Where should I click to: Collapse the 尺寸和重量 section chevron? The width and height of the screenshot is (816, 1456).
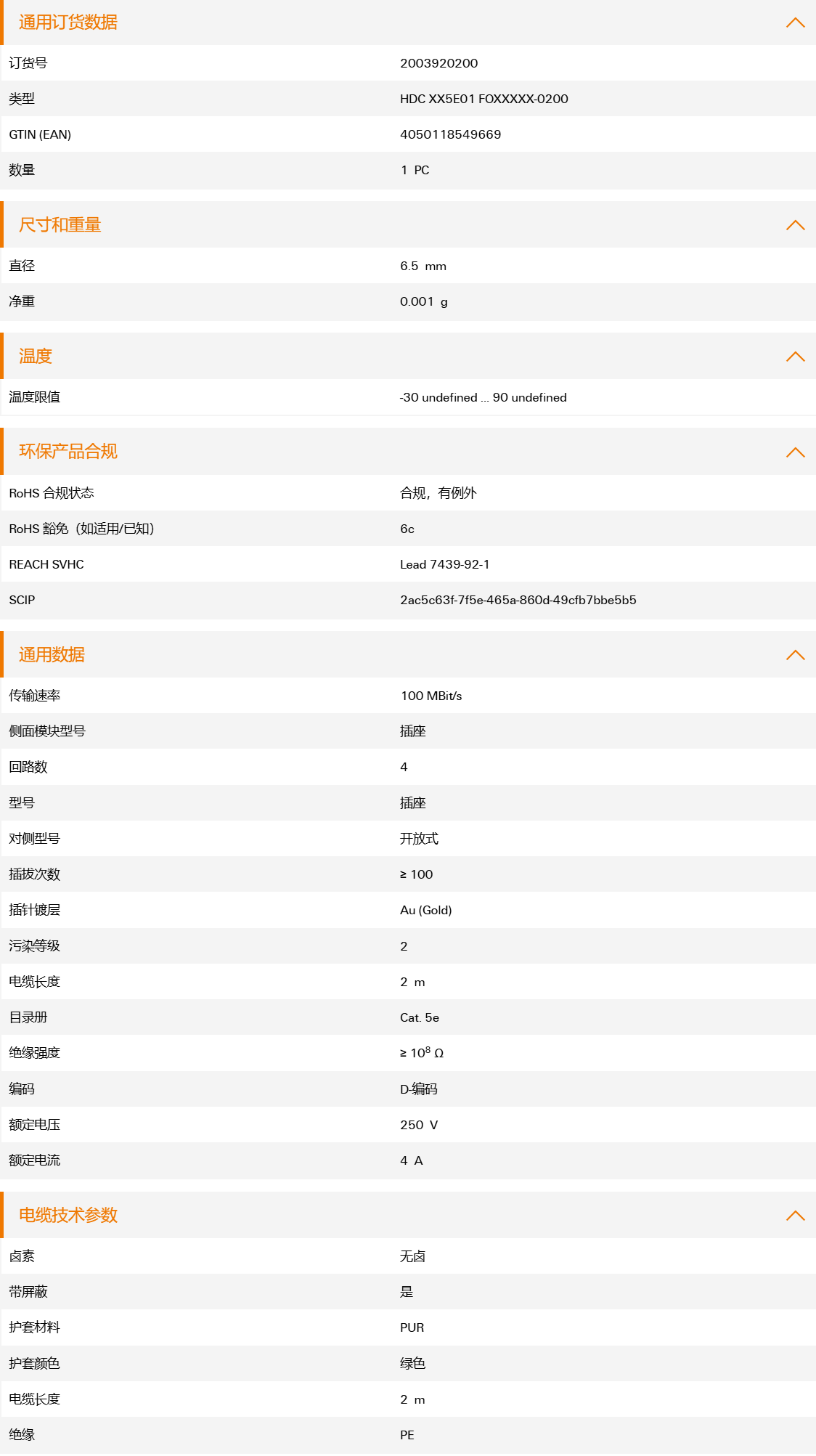(796, 225)
